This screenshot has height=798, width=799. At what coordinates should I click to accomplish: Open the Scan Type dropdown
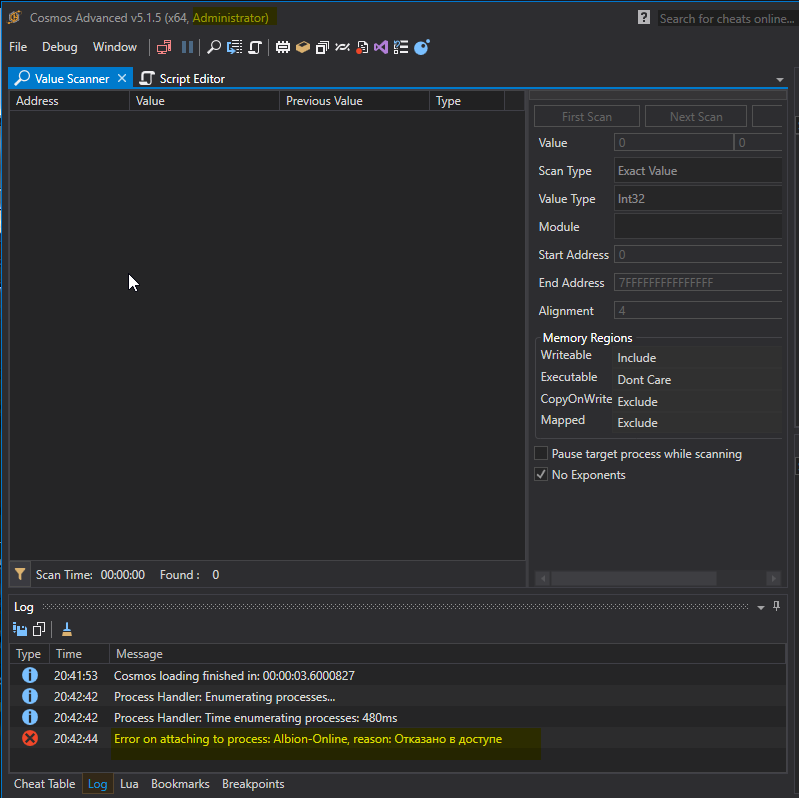pos(698,171)
